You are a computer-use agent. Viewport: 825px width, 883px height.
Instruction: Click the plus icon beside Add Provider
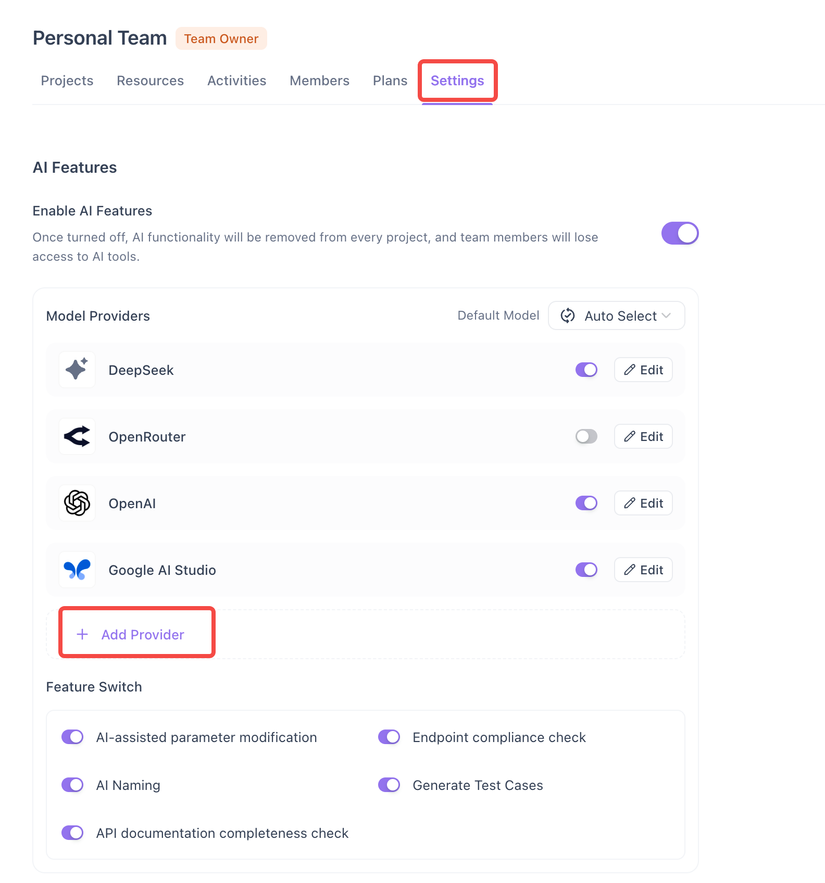[x=82, y=635]
